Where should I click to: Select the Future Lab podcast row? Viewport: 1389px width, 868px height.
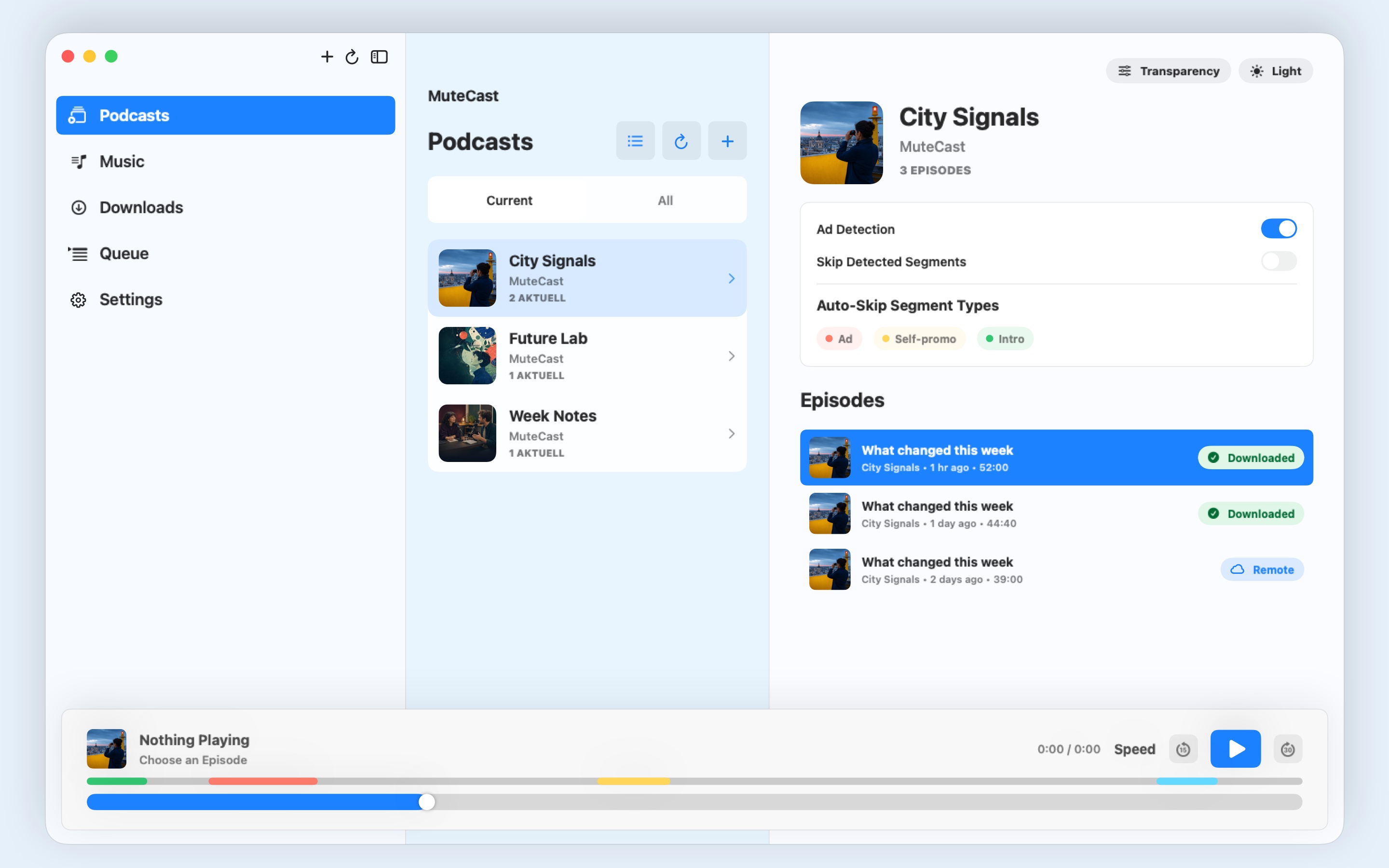click(x=587, y=356)
